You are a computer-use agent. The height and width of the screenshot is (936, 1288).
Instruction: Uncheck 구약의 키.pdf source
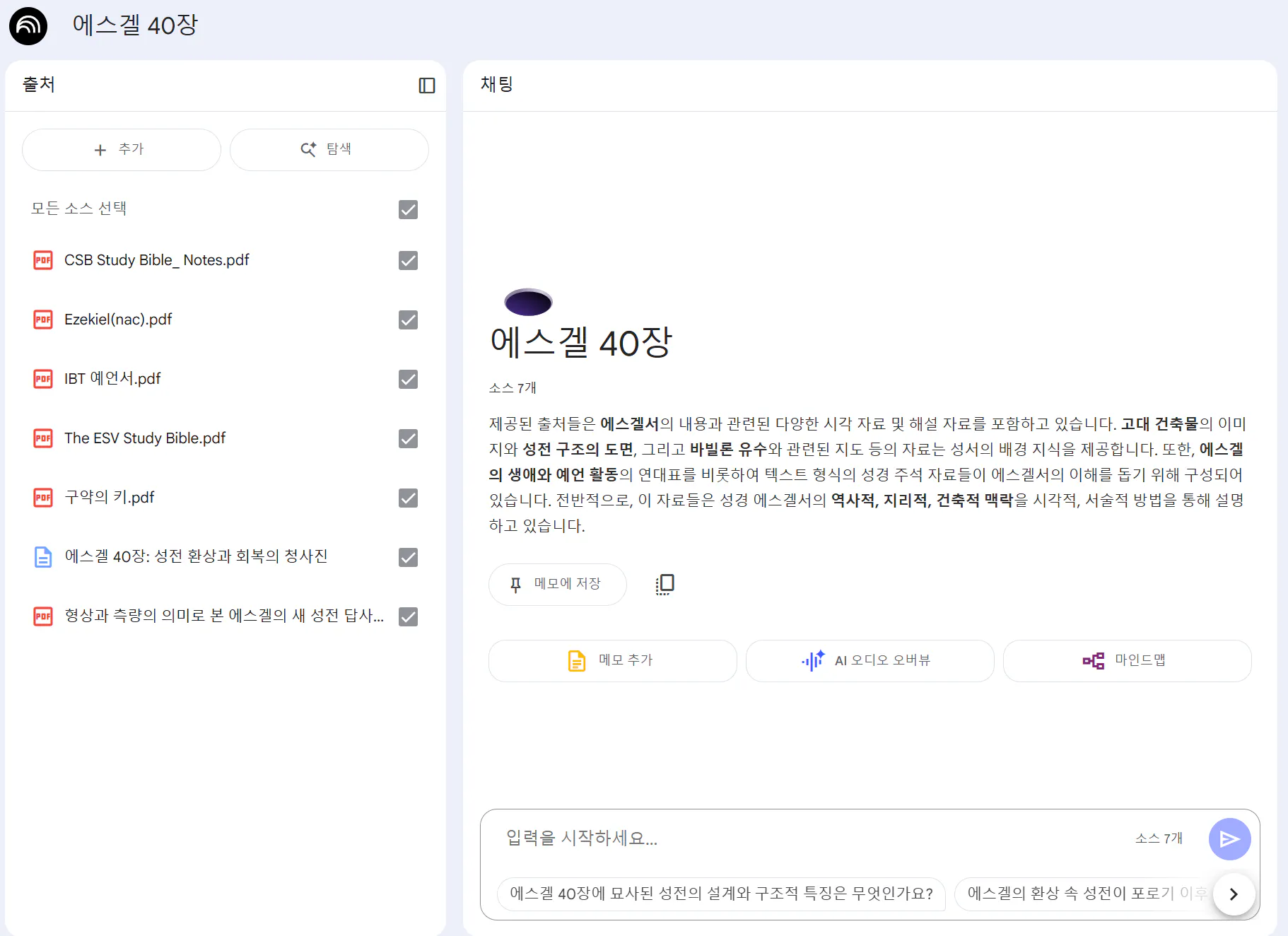[408, 498]
